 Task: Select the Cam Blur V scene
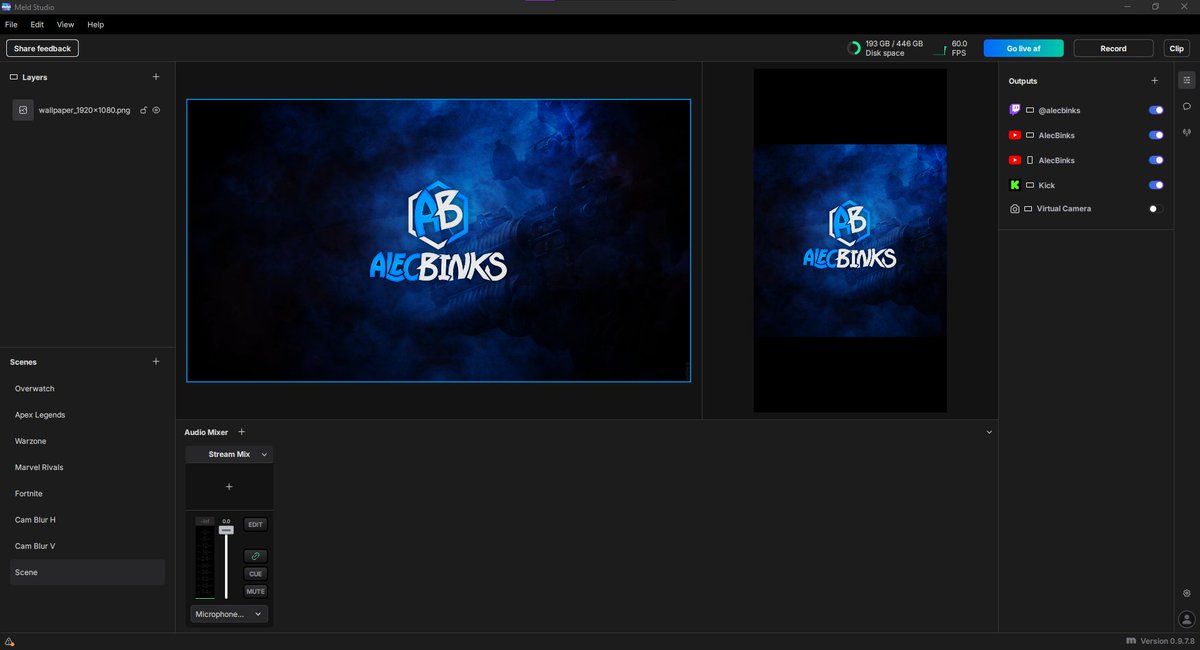click(x=87, y=546)
